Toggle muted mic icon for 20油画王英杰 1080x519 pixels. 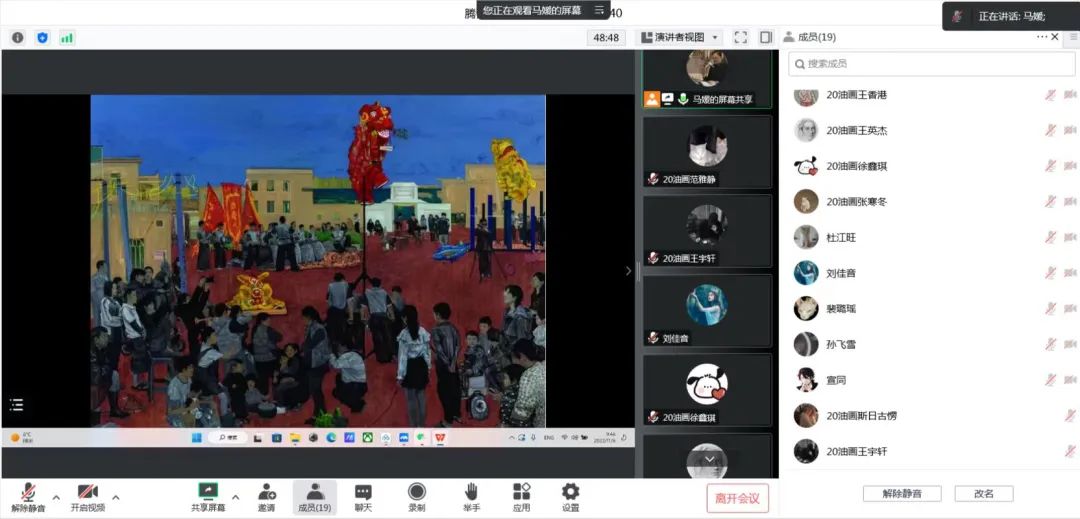1050,130
